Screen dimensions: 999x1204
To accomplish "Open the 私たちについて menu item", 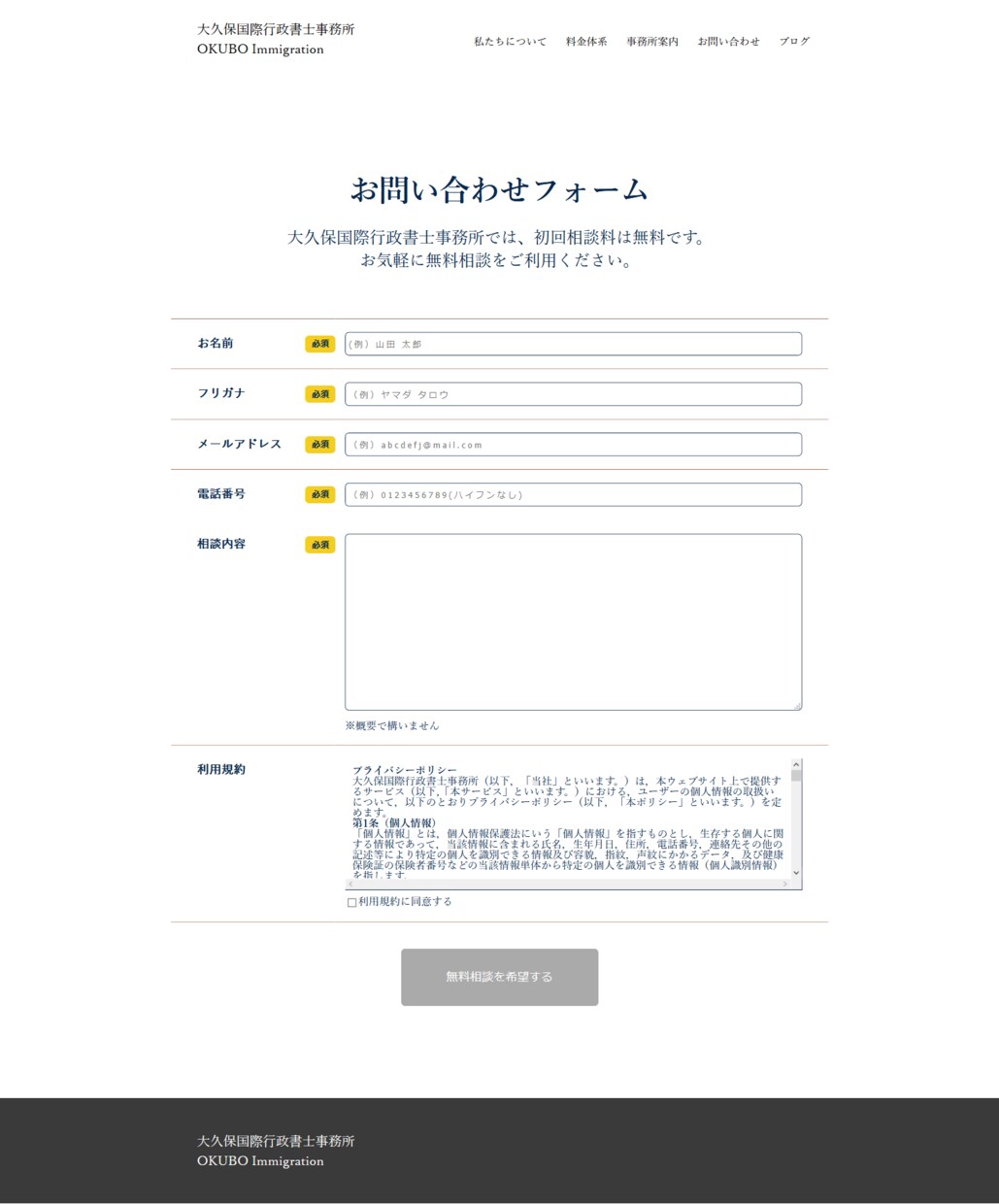I will click(x=510, y=42).
